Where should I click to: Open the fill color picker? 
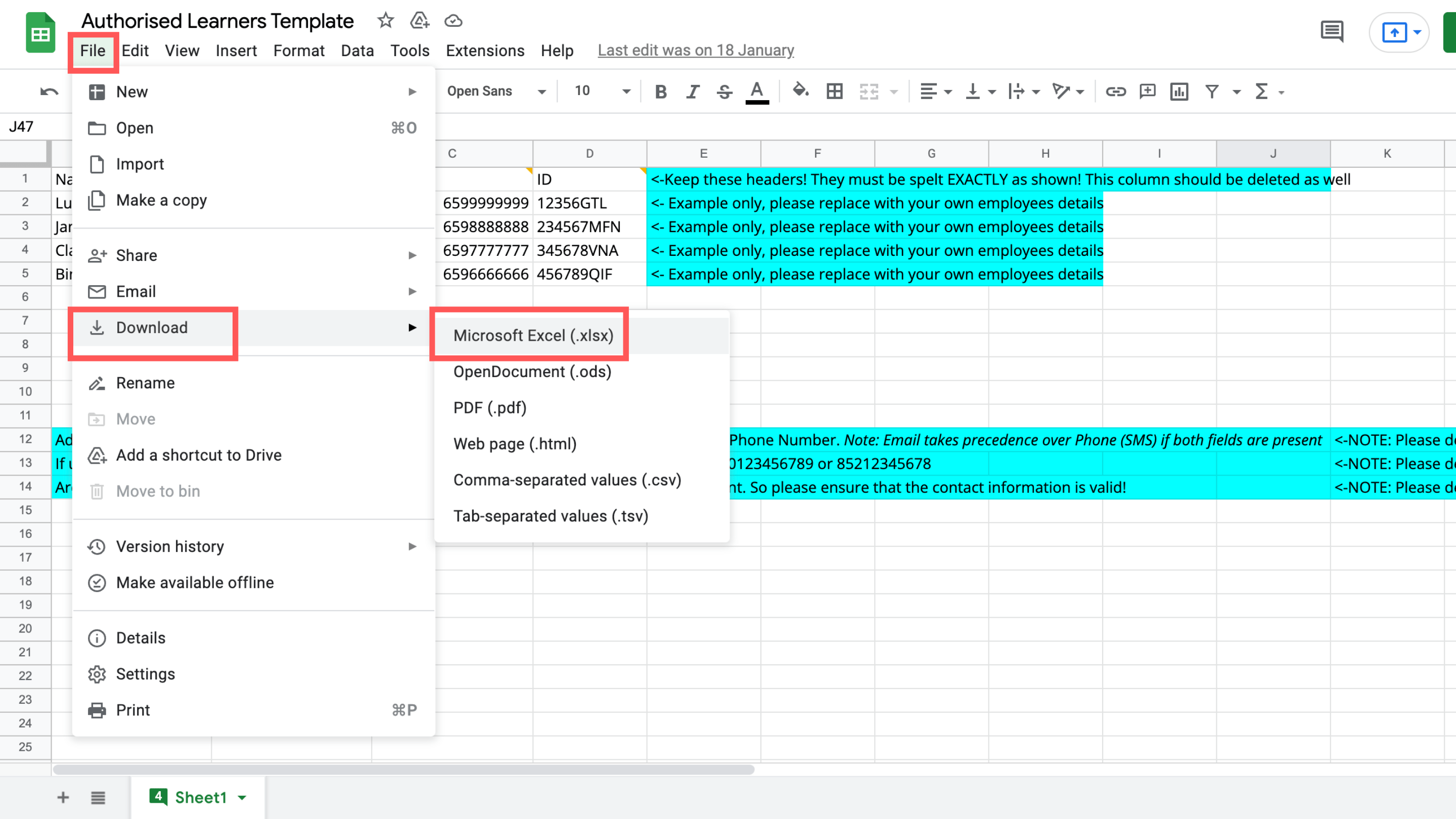[x=800, y=90]
